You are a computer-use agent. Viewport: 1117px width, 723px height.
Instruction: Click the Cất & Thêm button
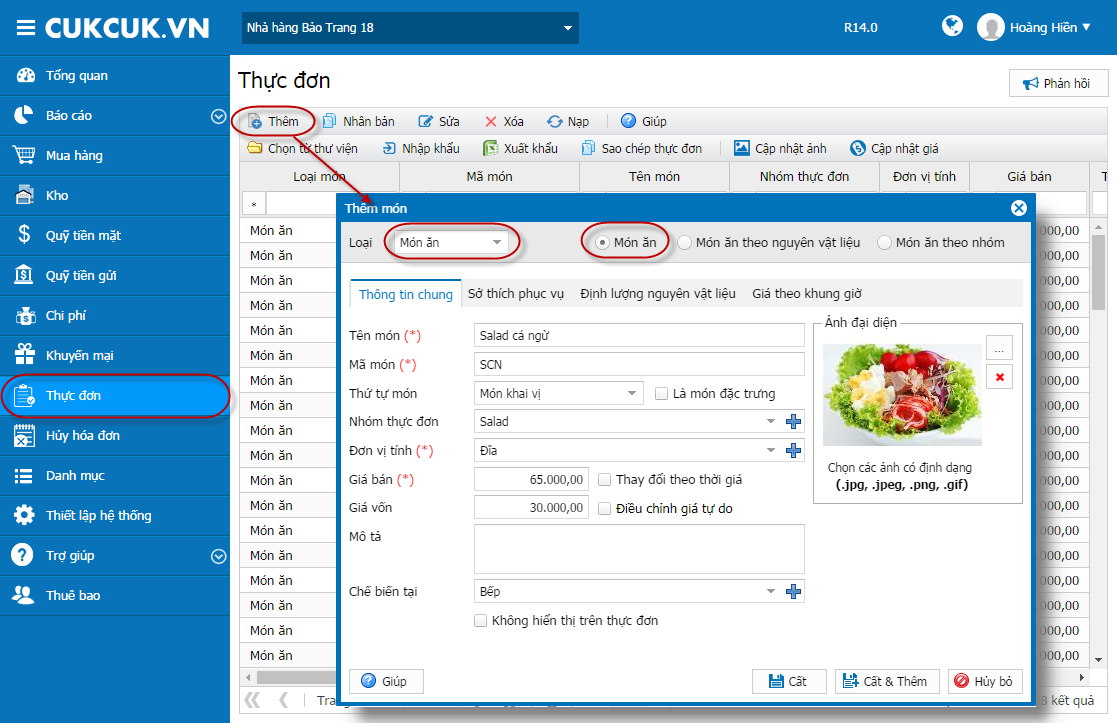887,681
